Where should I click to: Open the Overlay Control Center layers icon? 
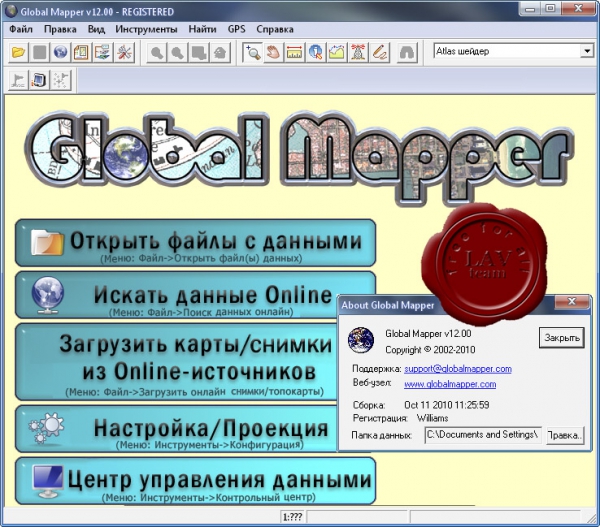pos(103,52)
